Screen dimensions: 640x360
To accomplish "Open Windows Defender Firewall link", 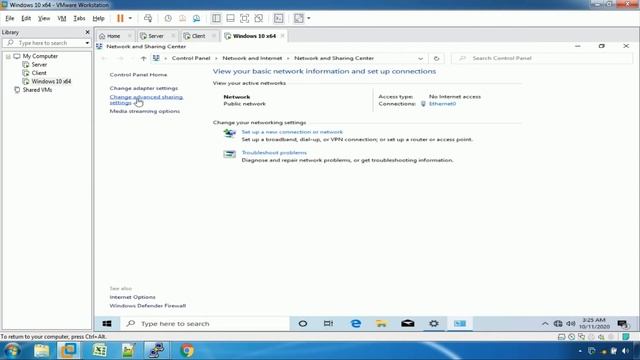I will (x=148, y=306).
